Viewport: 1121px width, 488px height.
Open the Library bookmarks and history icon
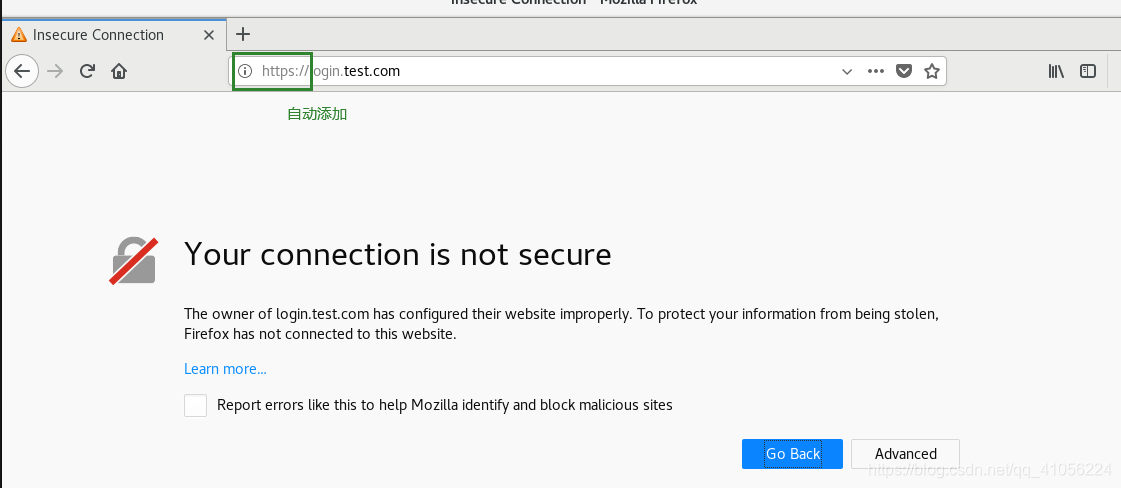pos(1056,71)
